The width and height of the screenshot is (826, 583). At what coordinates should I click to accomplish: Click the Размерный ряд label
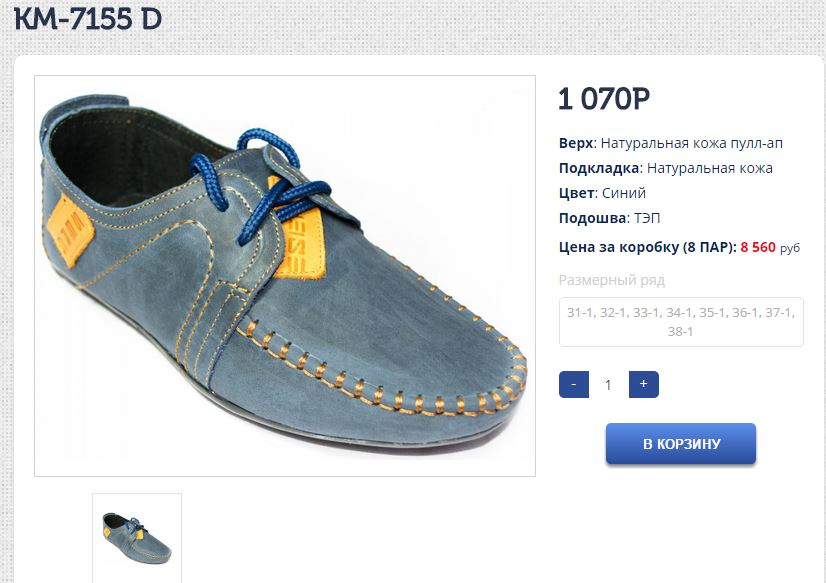(611, 280)
